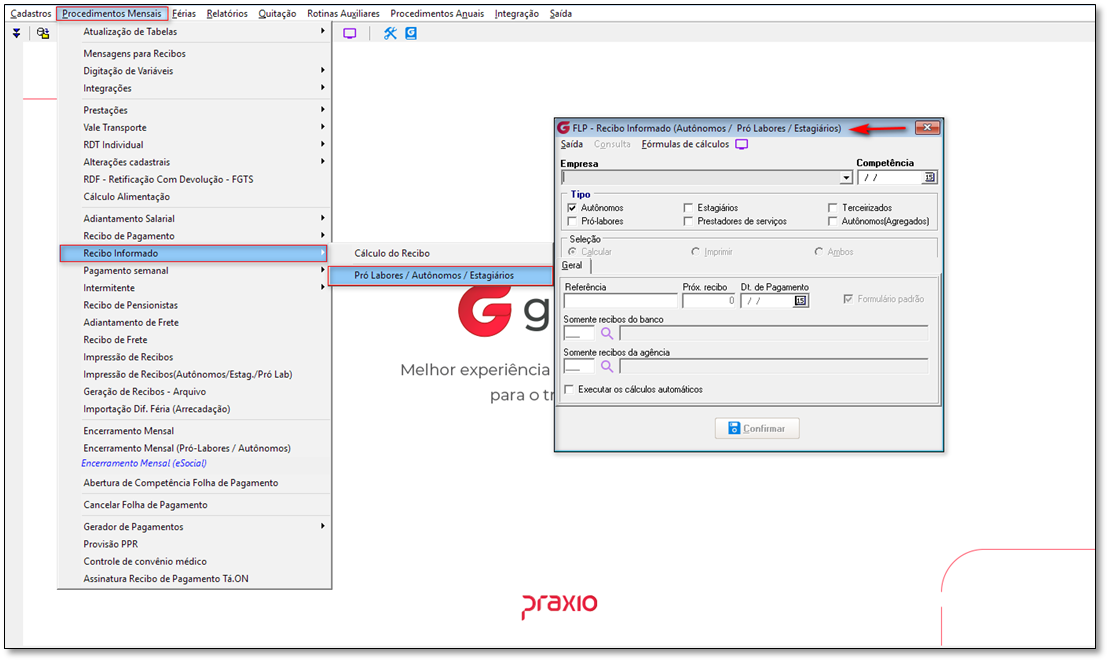This screenshot has width=1109, height=662.
Task: Expand the Adiantamento Salarial submenu
Action: (x=323, y=218)
